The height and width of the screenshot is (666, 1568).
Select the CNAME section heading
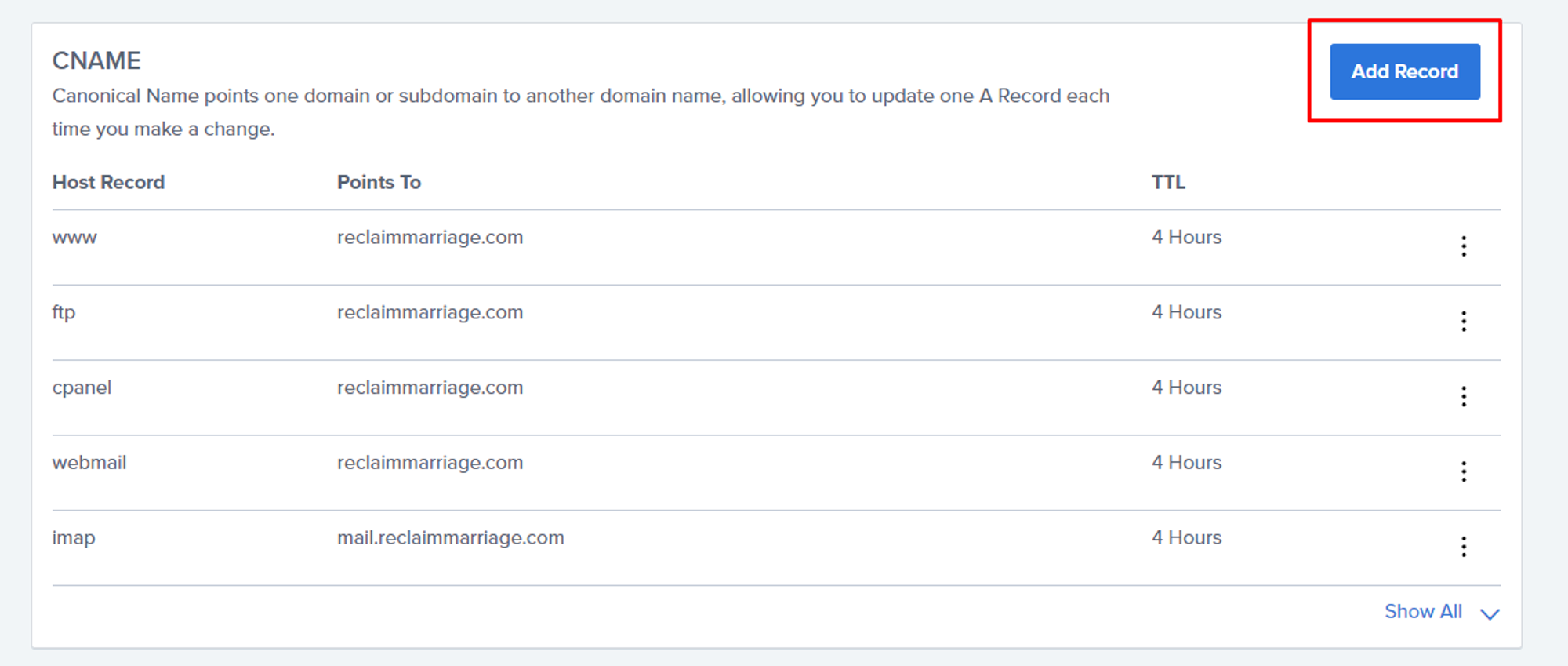pyautogui.click(x=96, y=60)
